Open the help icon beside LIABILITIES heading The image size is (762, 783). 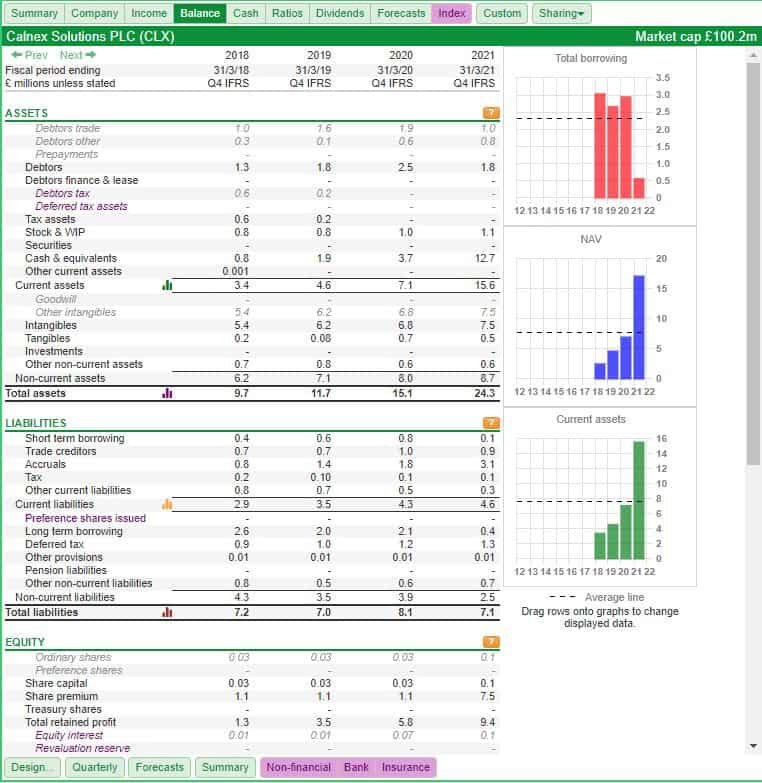[x=491, y=423]
